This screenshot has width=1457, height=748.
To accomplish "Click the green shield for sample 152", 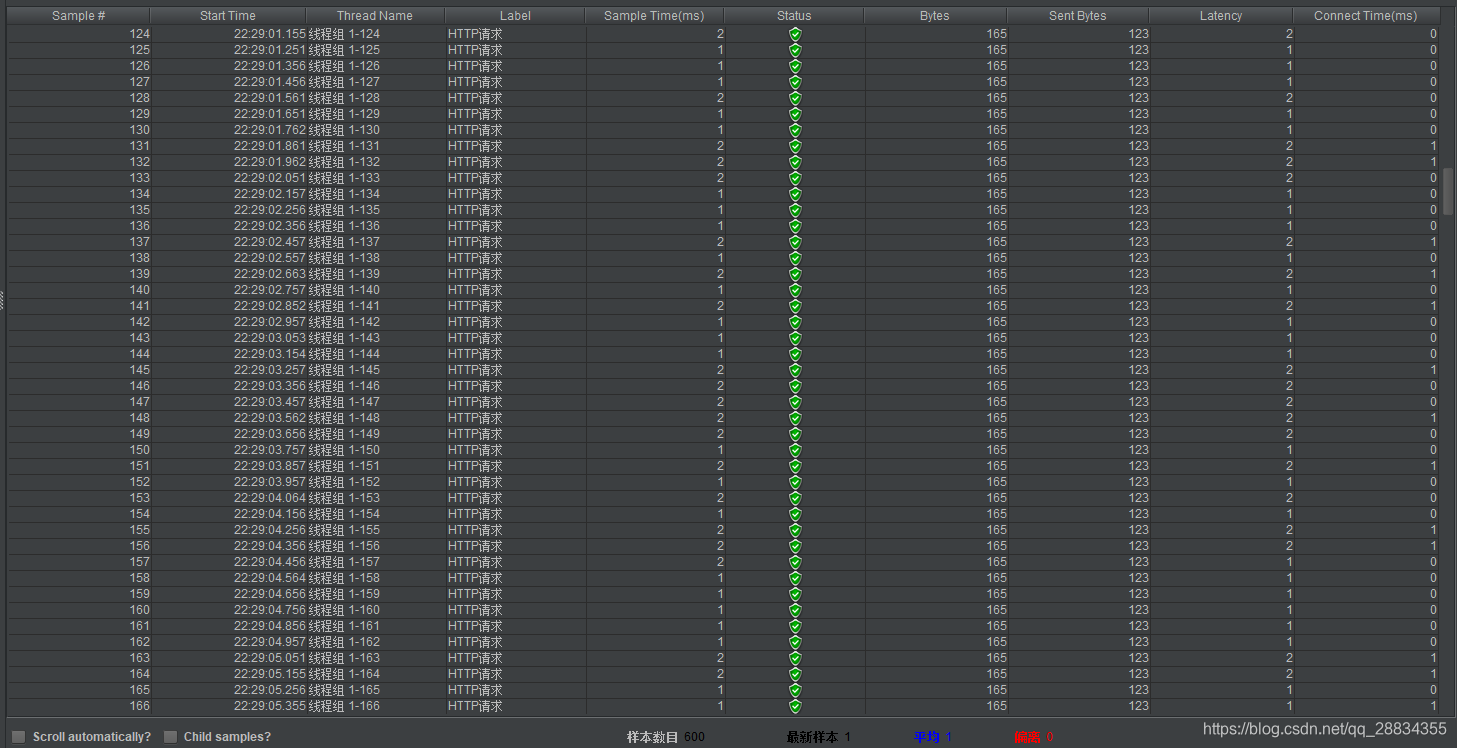I will [795, 482].
